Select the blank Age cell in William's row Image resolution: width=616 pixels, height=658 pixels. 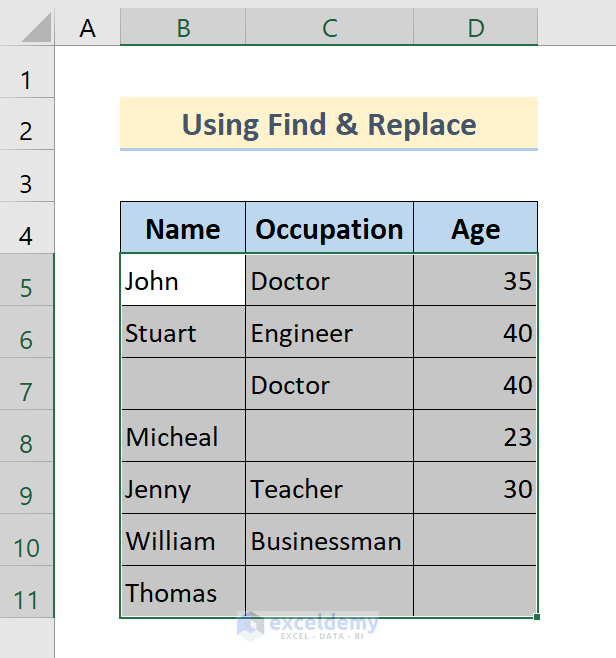click(475, 540)
